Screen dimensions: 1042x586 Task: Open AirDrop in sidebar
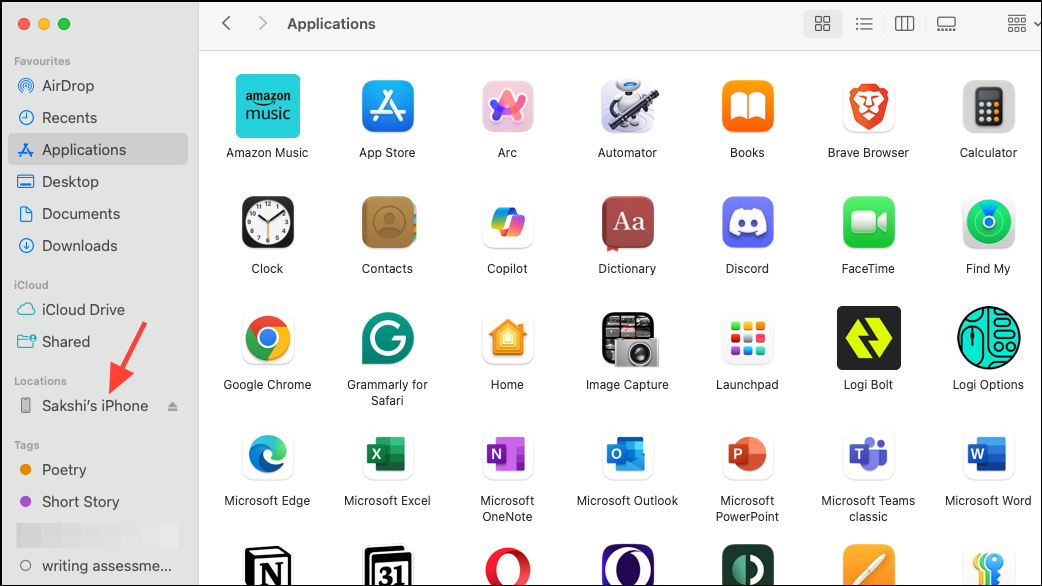pyautogui.click(x=98, y=86)
